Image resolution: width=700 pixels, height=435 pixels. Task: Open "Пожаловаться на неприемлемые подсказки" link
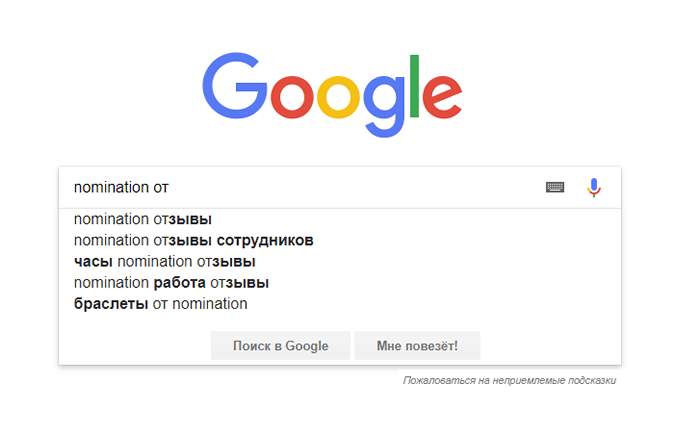point(509,381)
